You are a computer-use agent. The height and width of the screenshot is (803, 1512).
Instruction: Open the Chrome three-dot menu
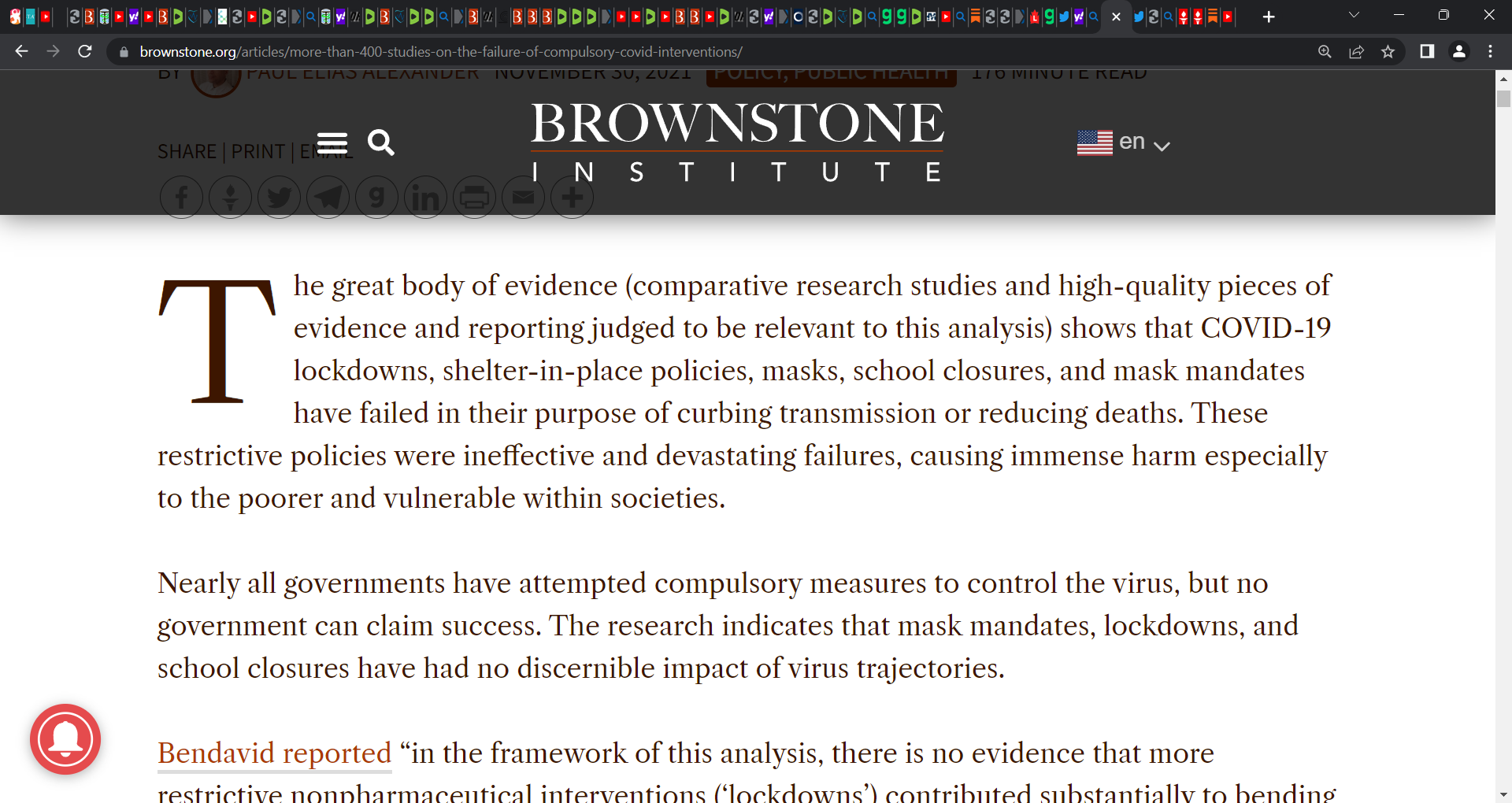(x=1490, y=51)
